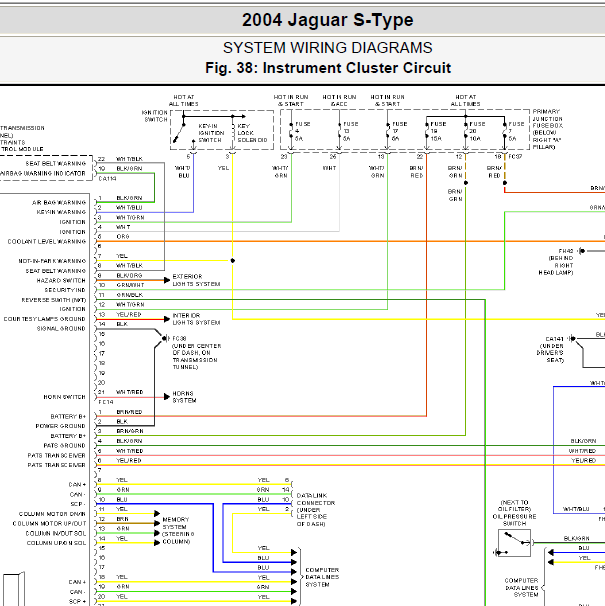Image resolution: width=605 pixels, height=606 pixels.
Task: Click the "FUSE 17 5A" label
Action: (x=399, y=131)
